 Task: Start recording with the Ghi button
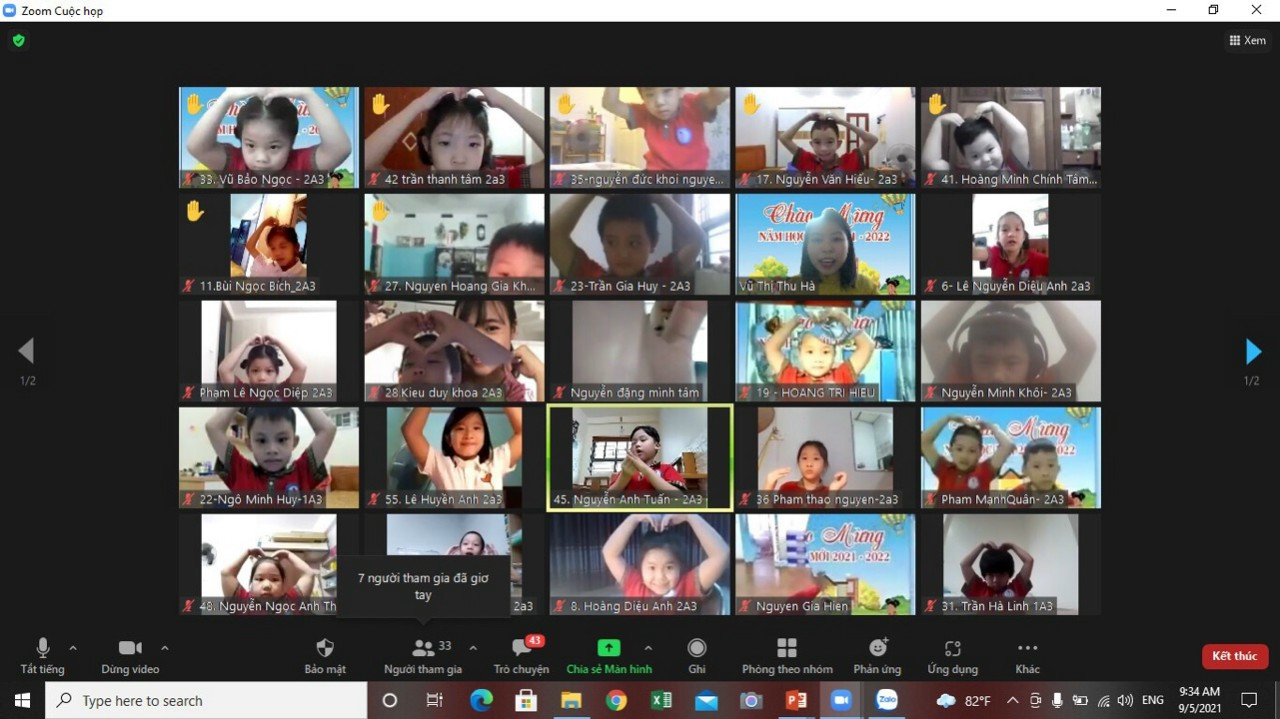tap(697, 649)
